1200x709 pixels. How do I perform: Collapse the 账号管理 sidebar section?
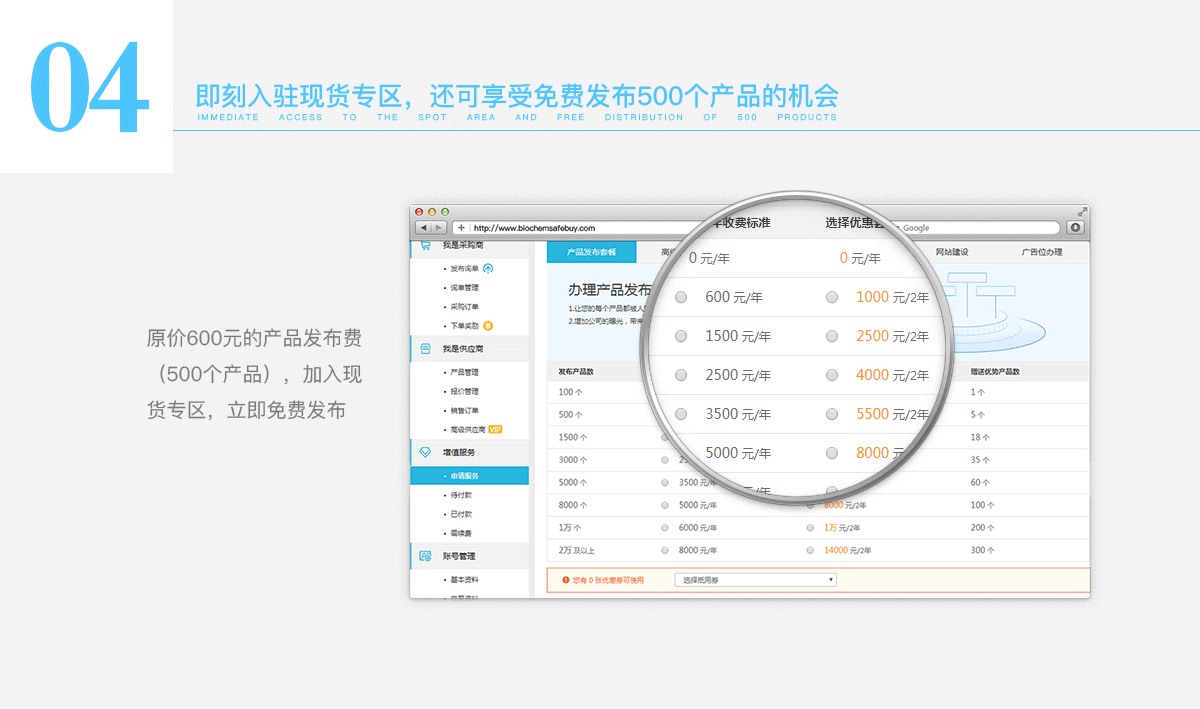[470, 556]
